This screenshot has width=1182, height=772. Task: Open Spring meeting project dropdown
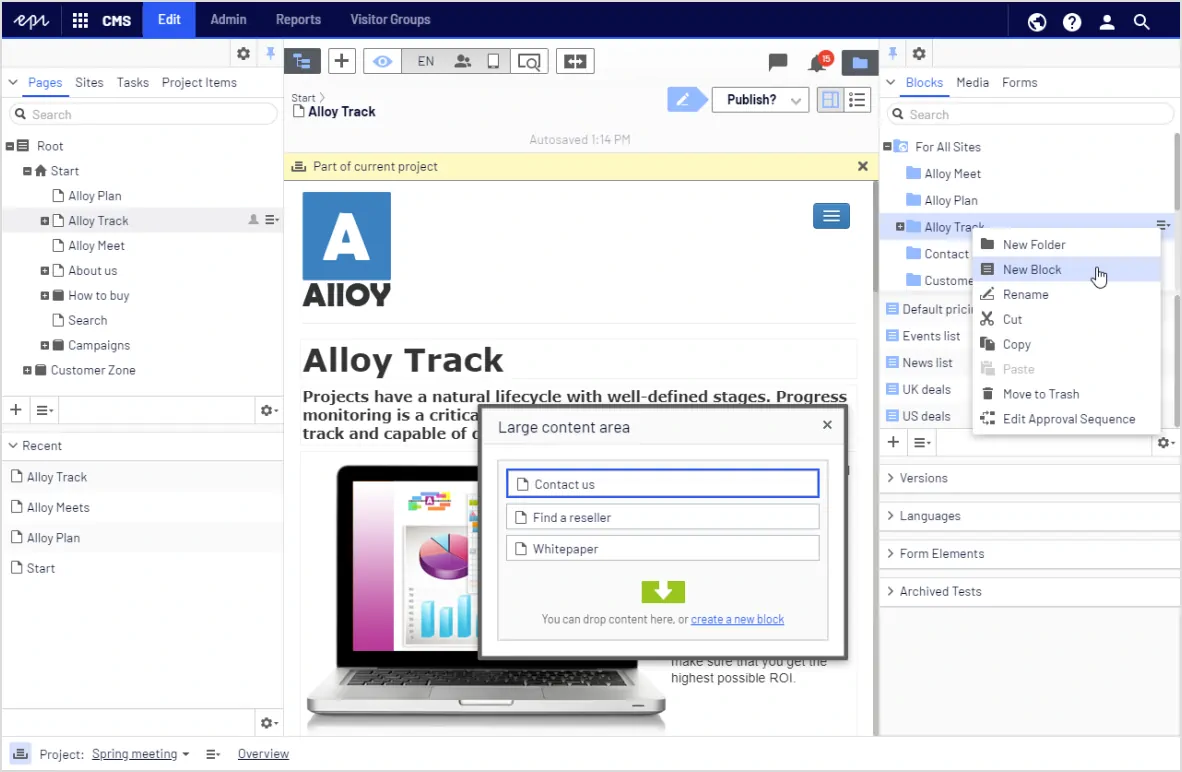click(140, 754)
